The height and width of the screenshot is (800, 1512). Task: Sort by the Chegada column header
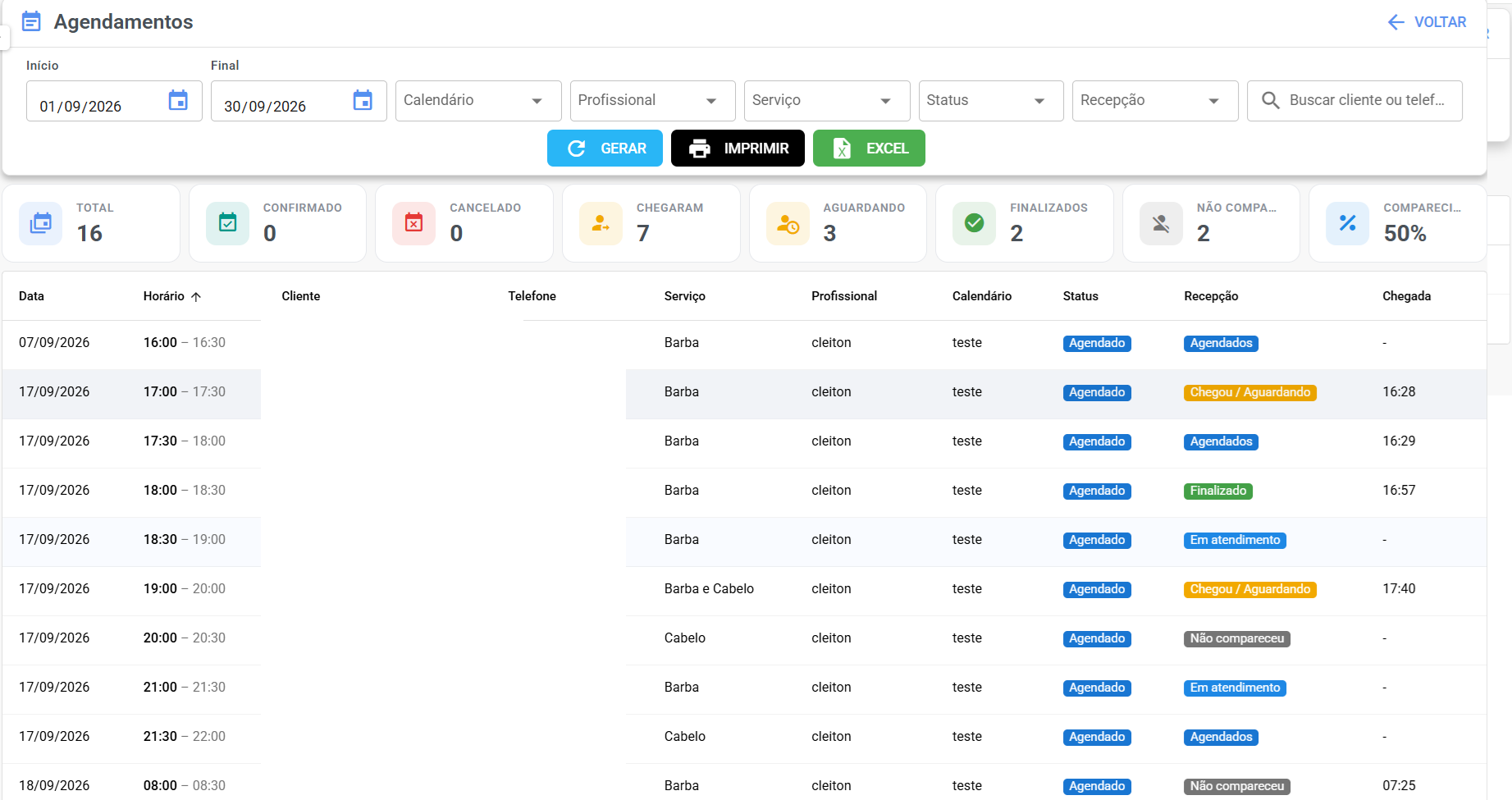click(x=1406, y=296)
